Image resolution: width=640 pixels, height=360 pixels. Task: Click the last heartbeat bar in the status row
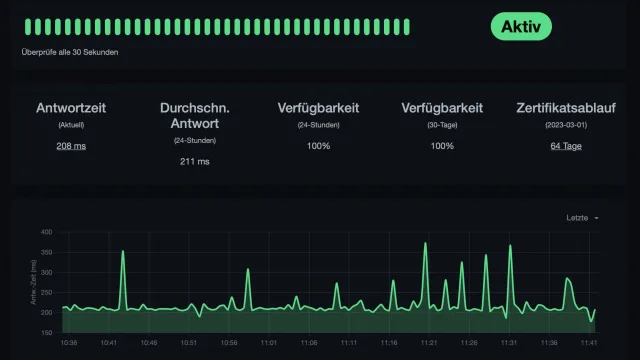pyautogui.click(x=407, y=27)
